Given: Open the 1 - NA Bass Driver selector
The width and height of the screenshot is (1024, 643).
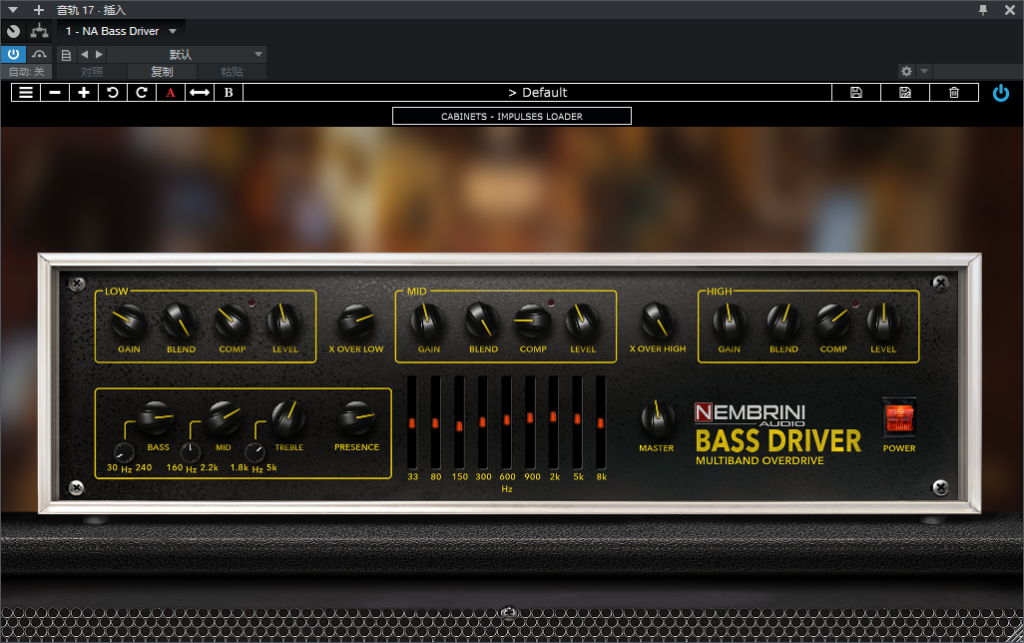Looking at the screenshot, I should coord(121,31).
